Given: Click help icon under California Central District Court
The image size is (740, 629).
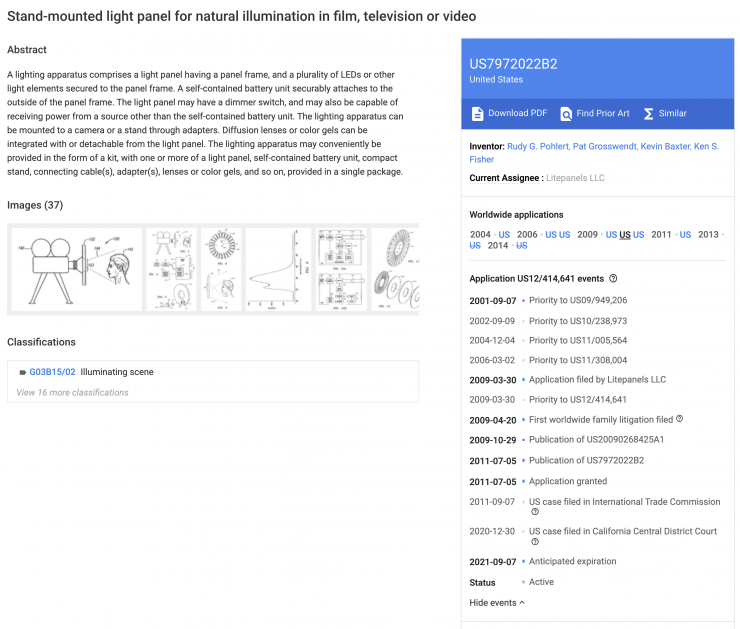Looking at the screenshot, I should point(535,542).
